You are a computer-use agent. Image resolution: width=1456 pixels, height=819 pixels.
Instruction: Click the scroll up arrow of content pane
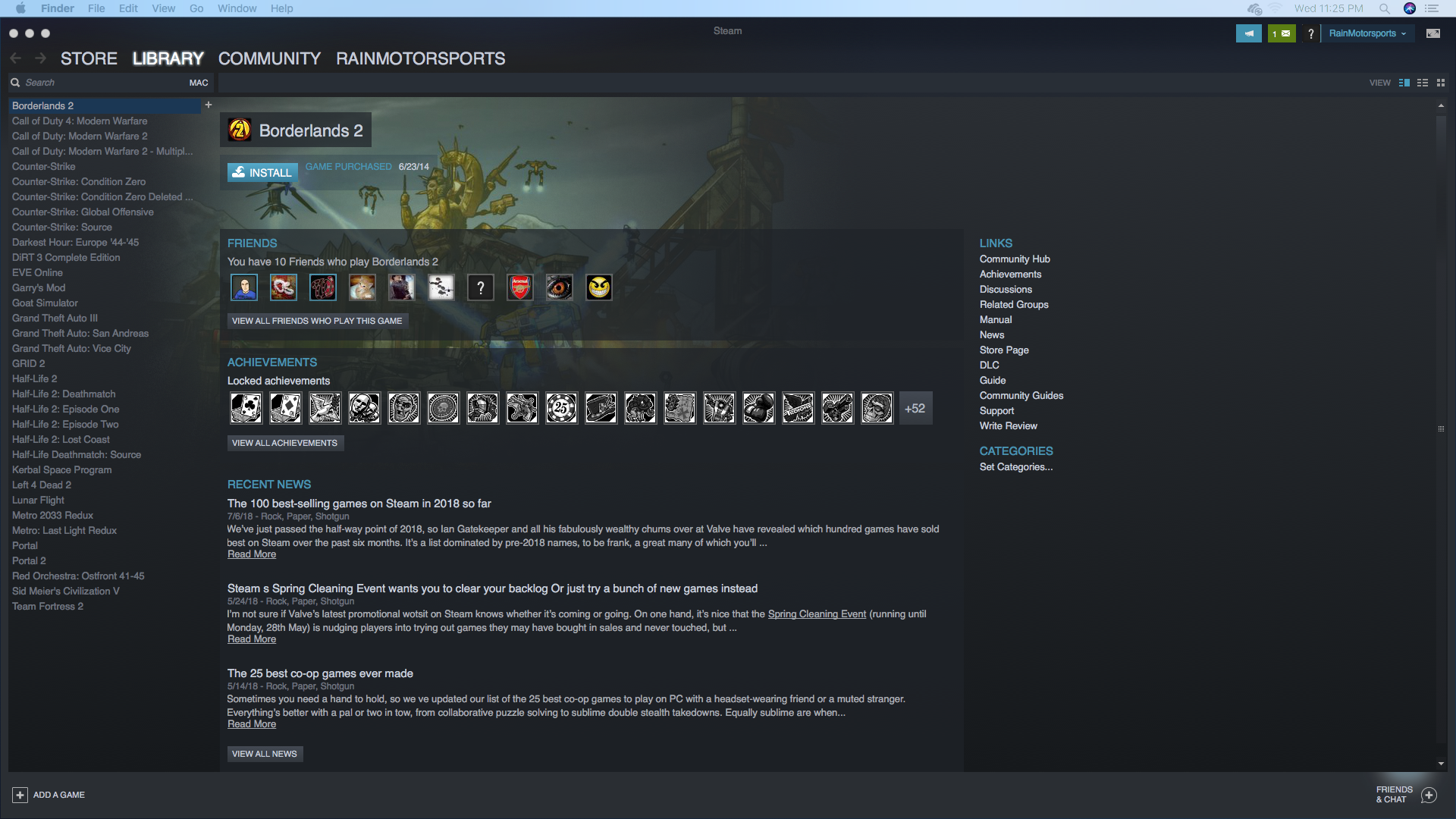(1441, 105)
